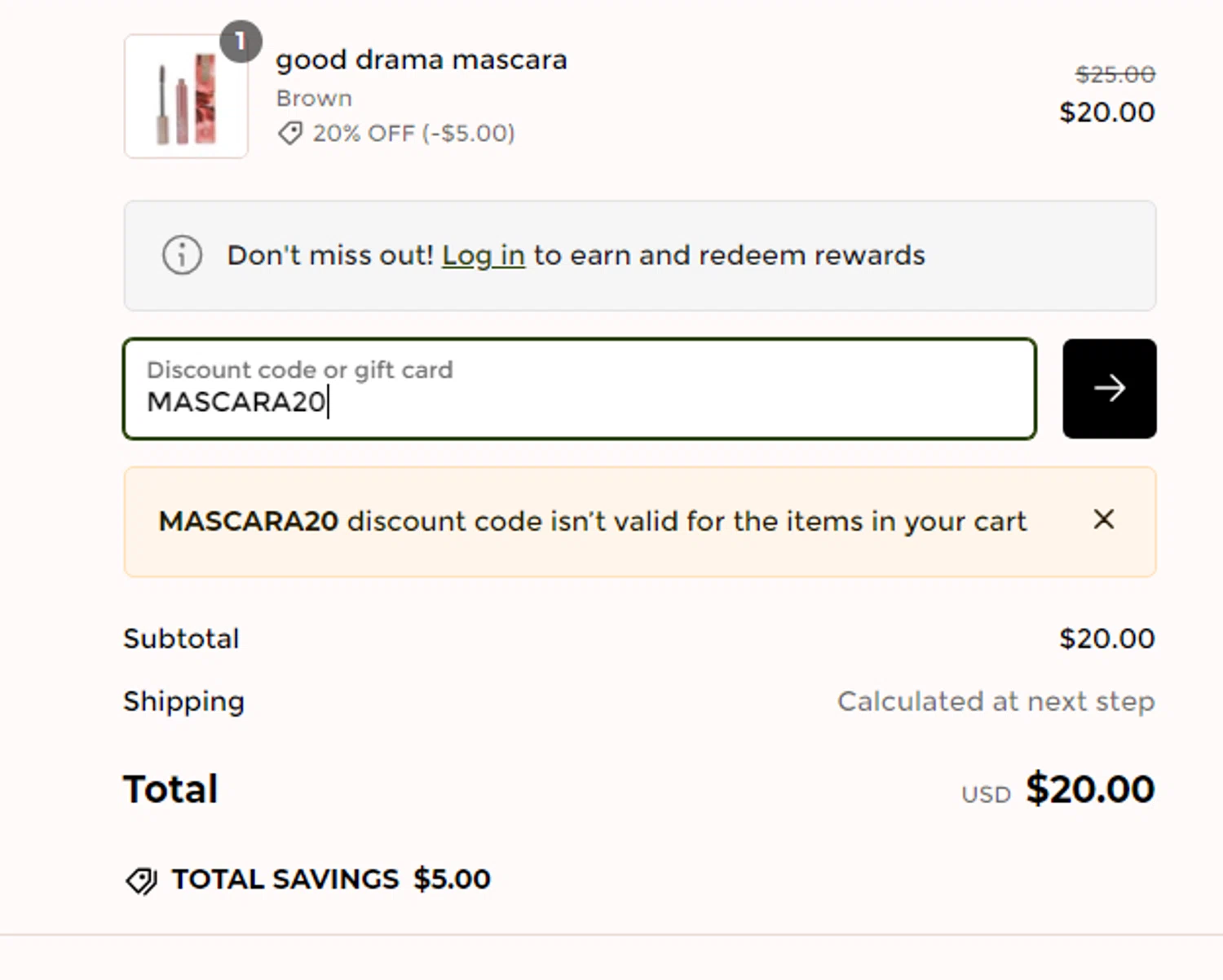Image resolution: width=1223 pixels, height=980 pixels.
Task: Submit discount code with the arrow button
Action: click(1109, 388)
